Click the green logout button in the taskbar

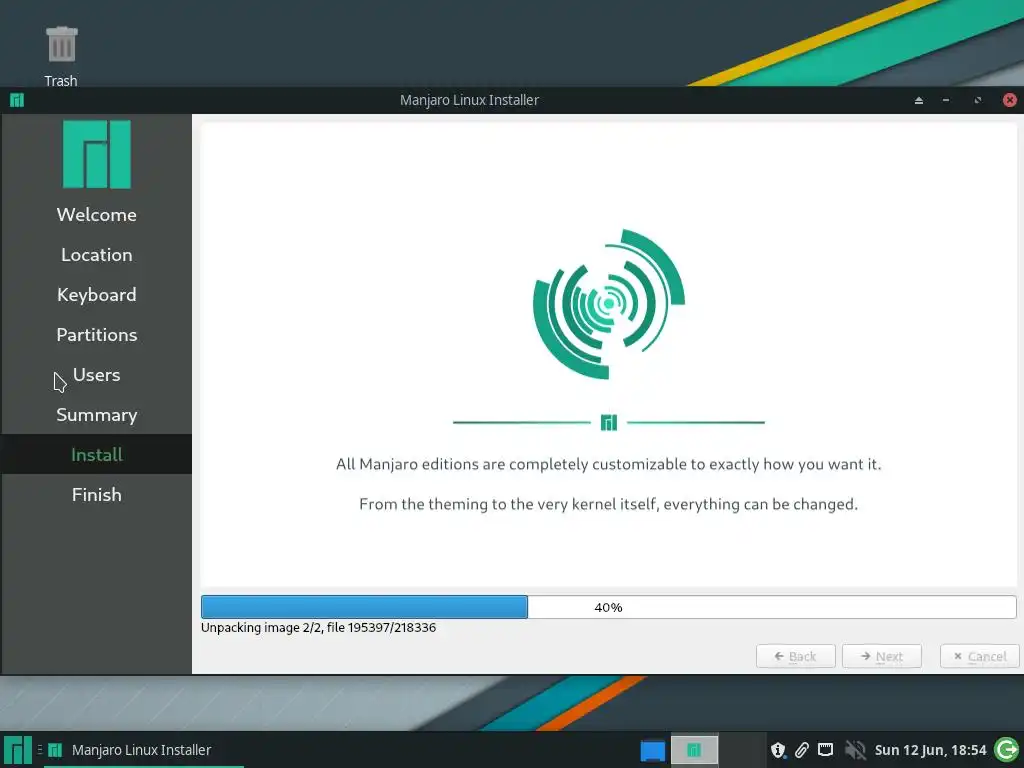click(1006, 750)
